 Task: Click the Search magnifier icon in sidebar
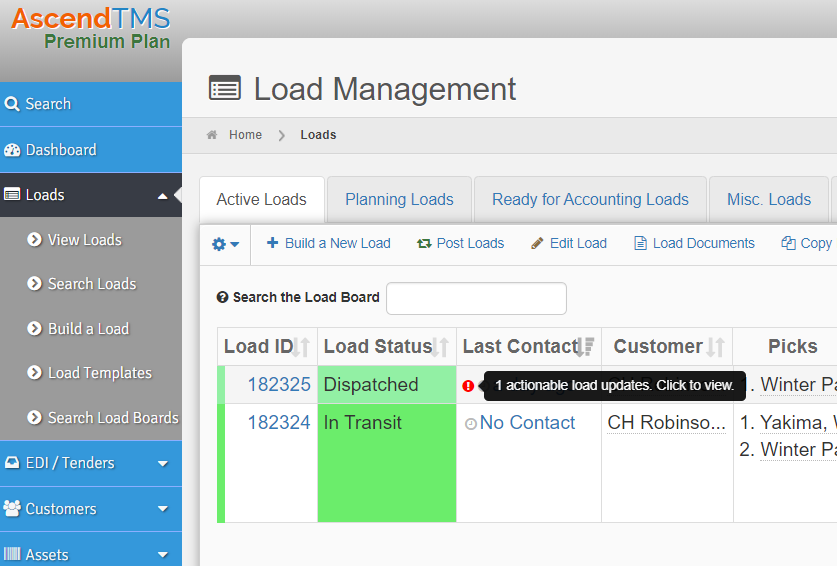pyautogui.click(x=12, y=104)
